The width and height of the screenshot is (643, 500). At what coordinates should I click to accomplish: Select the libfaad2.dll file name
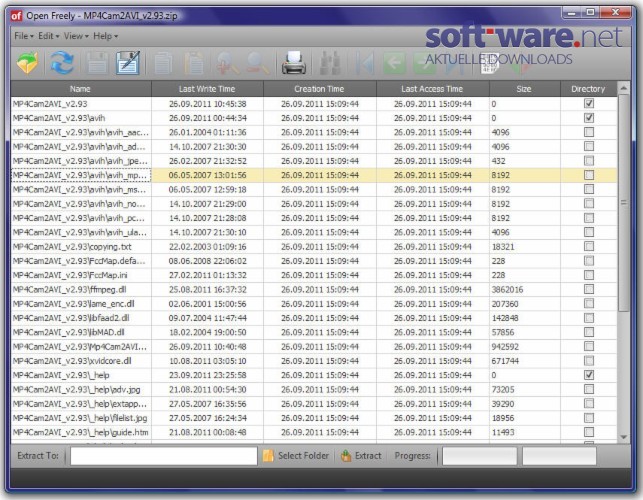coord(71,318)
